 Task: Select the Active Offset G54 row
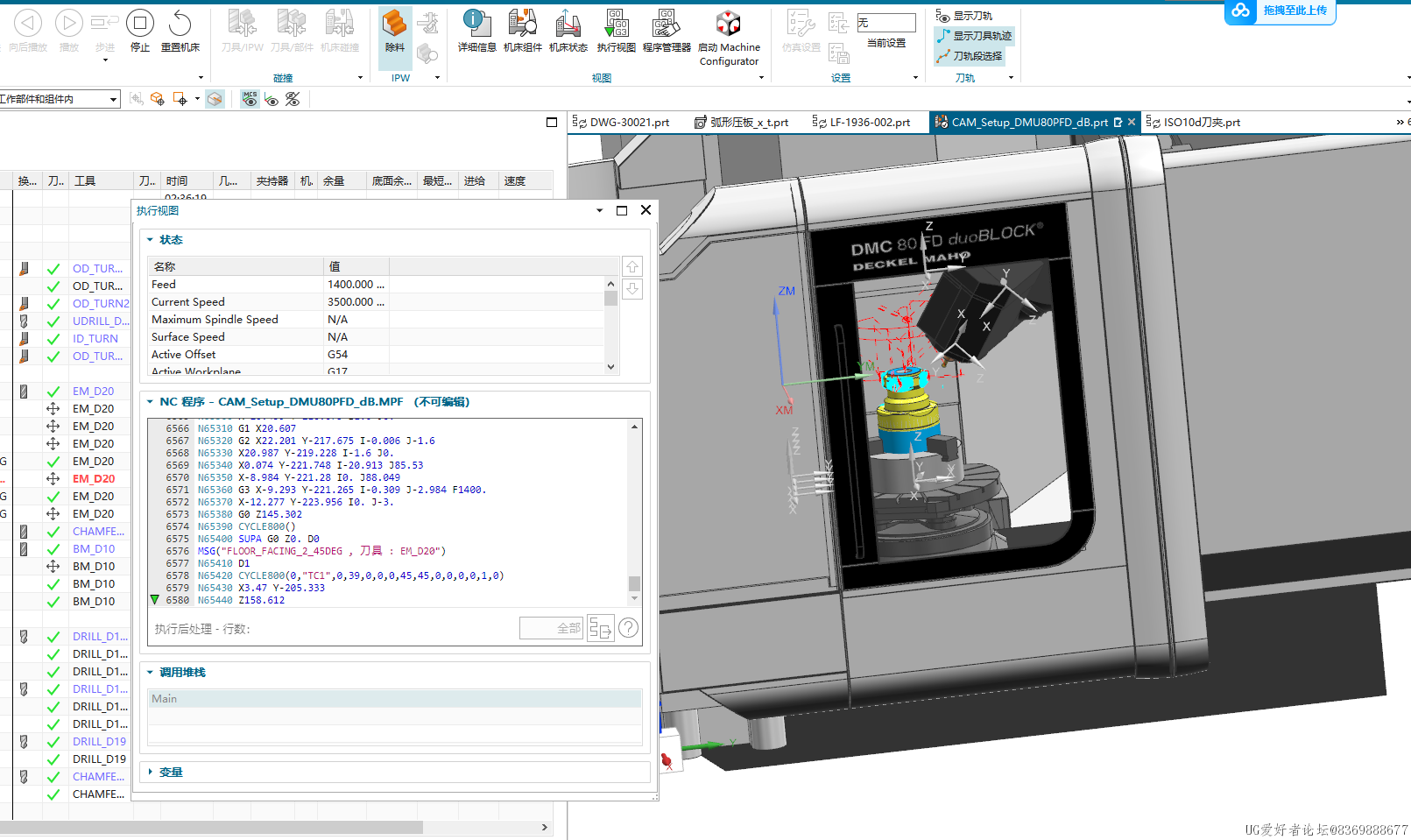pos(376,355)
